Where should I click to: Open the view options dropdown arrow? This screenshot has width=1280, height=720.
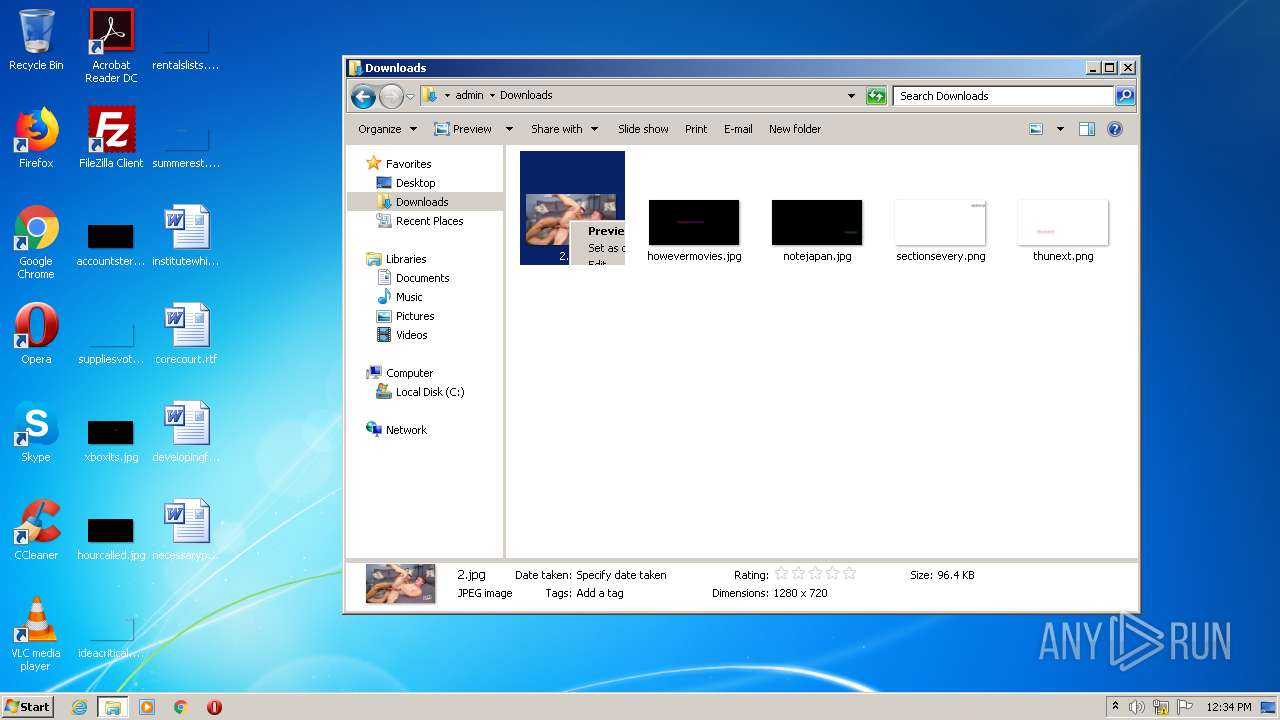click(1060, 129)
